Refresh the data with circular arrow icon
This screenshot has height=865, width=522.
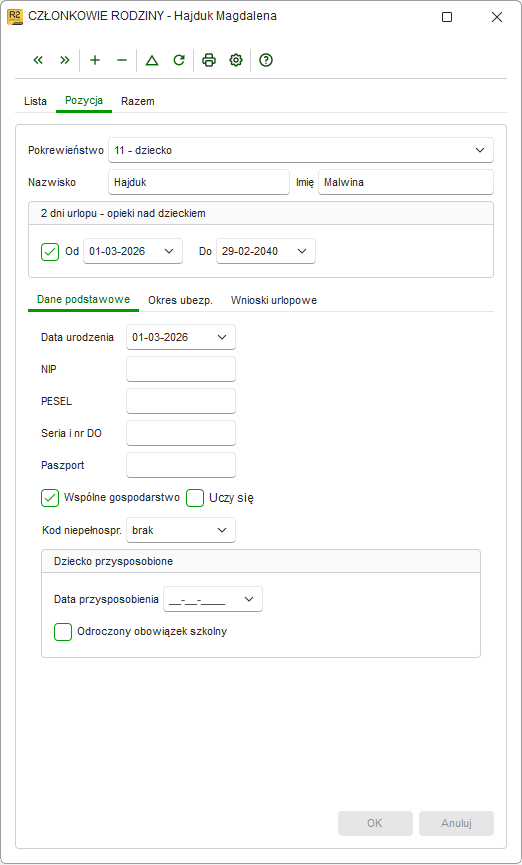179,61
